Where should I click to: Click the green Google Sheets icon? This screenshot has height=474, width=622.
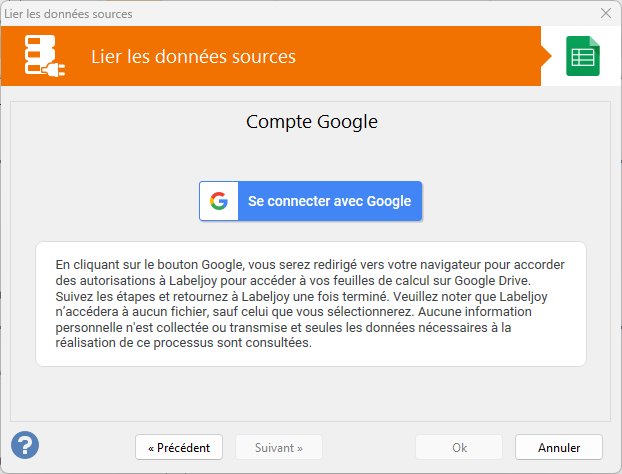(583, 56)
